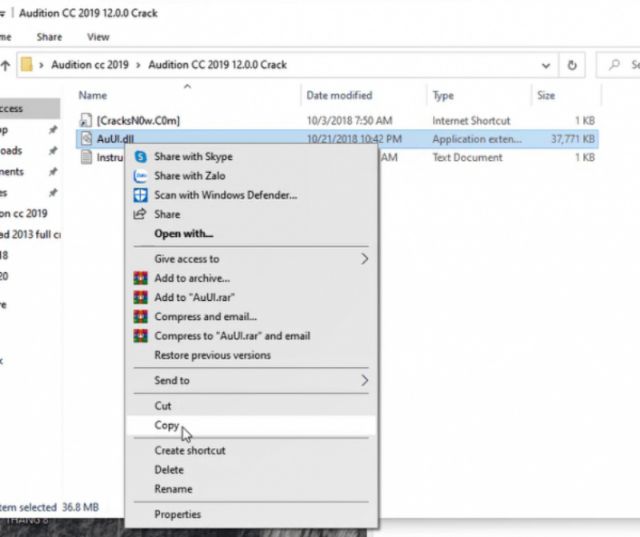Click chevron before Audition CC 2019 12.0.0 Crack
640x537 pixels.
(138, 65)
